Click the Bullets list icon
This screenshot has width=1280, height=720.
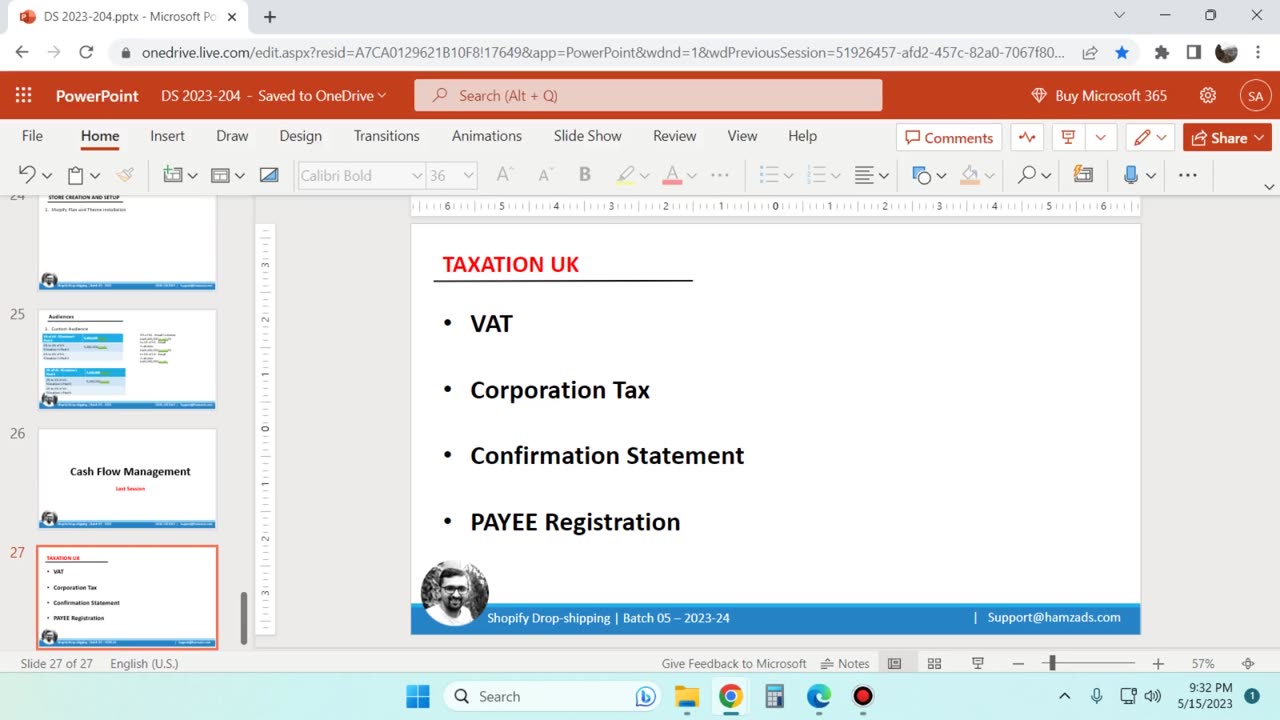click(769, 175)
